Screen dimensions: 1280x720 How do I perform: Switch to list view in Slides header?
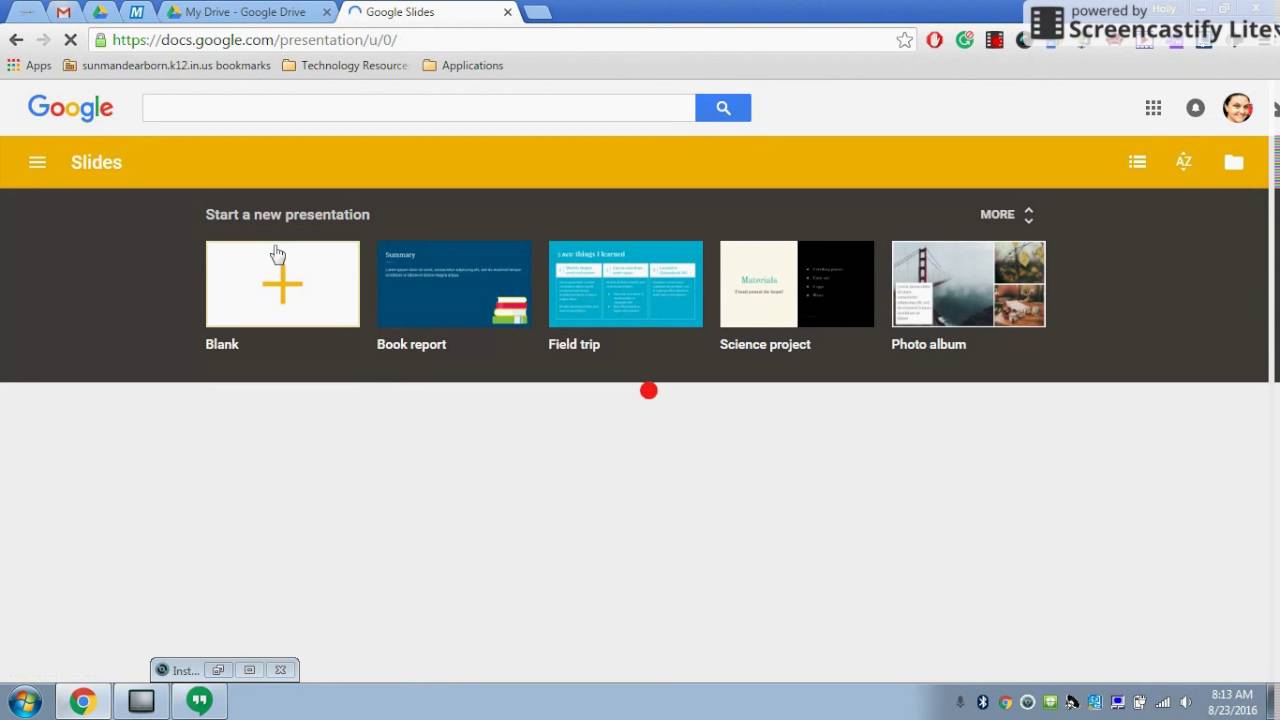point(1137,162)
